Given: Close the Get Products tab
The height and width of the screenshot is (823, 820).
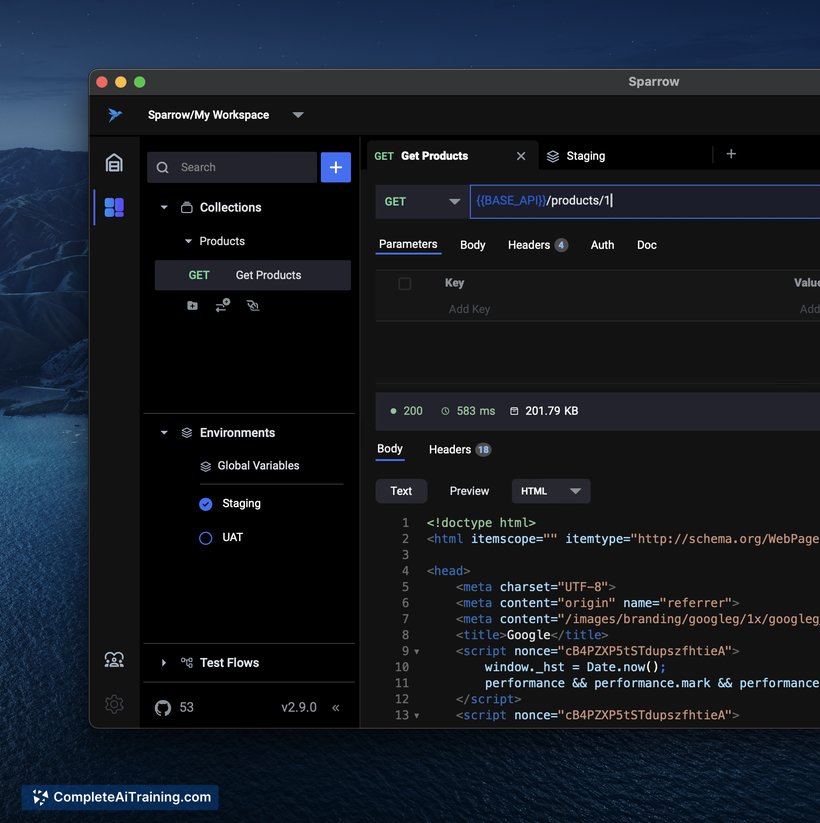Looking at the screenshot, I should pyautogui.click(x=521, y=156).
